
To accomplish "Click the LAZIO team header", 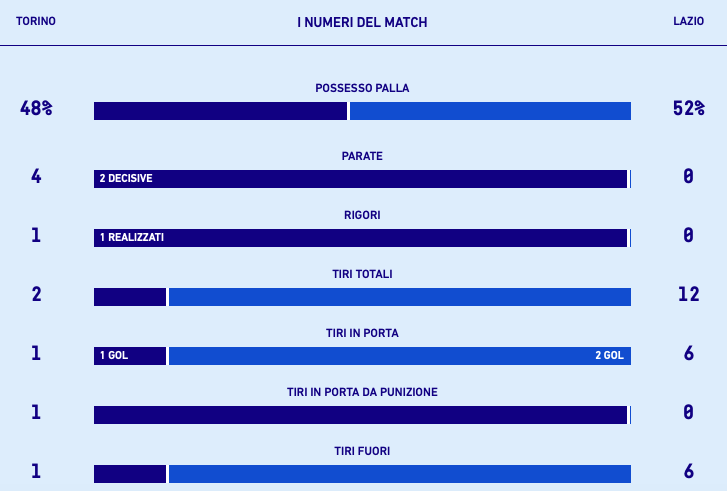I will point(688,21).
